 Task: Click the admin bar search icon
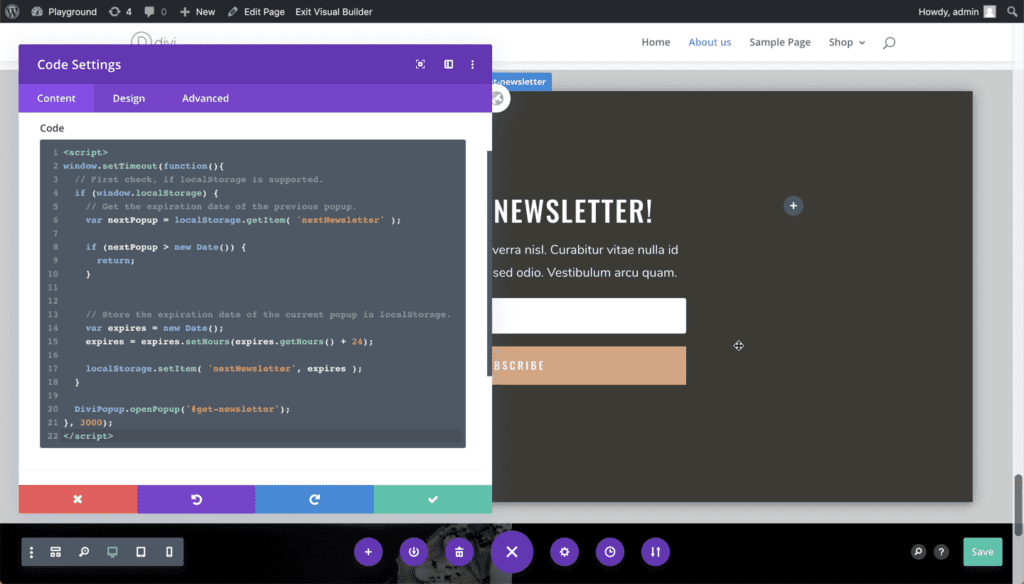click(1012, 12)
